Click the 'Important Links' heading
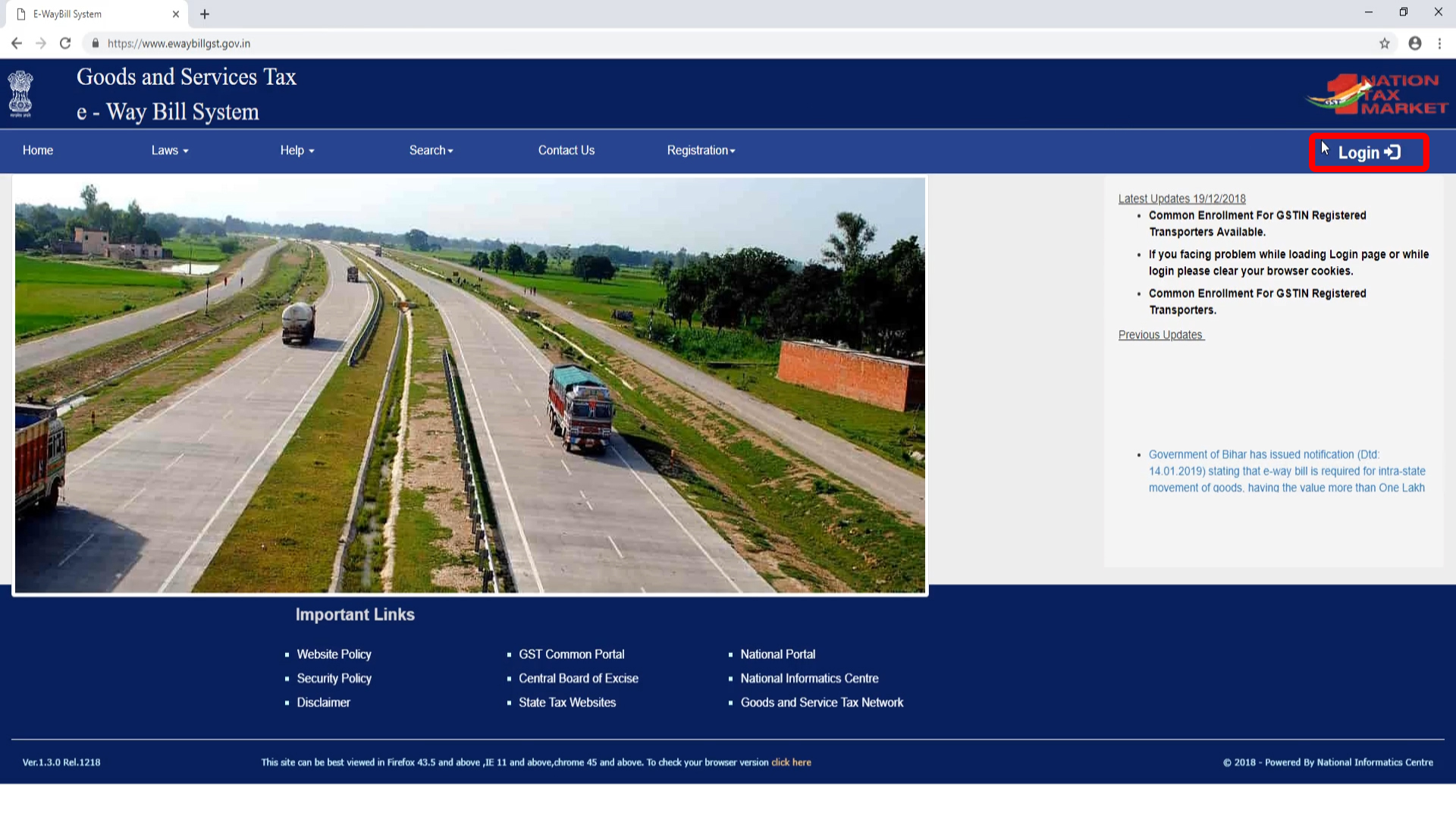Screen dimensions: 1456x819 (x=355, y=614)
